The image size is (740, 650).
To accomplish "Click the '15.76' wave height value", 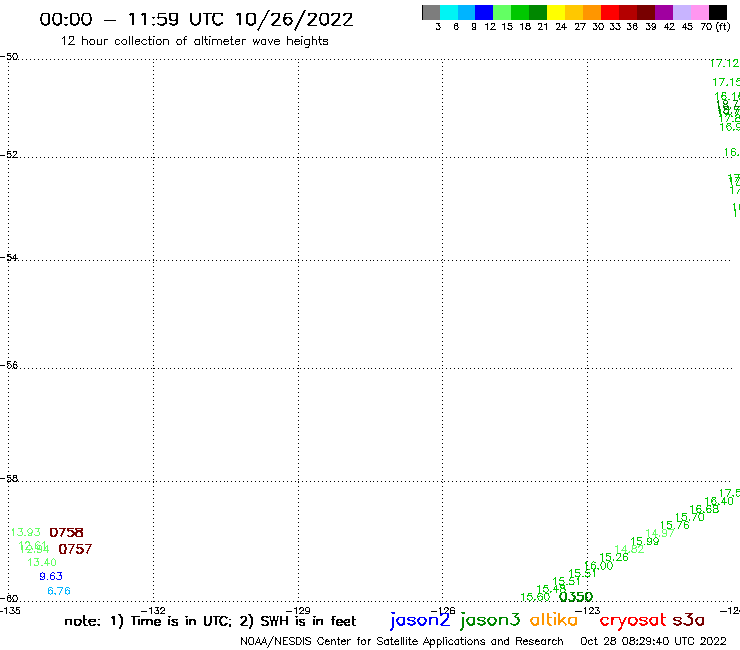I will click(x=674, y=525).
